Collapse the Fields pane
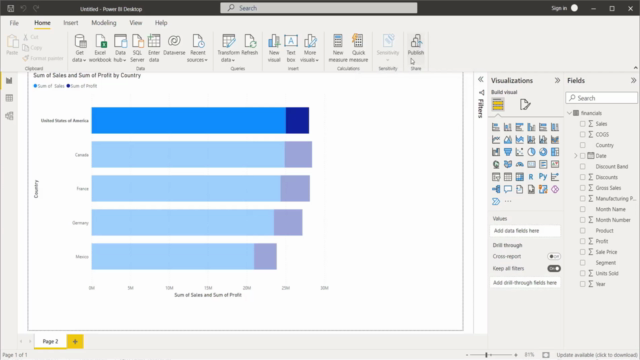Image resolution: width=640 pixels, height=360 pixels. tap(633, 80)
